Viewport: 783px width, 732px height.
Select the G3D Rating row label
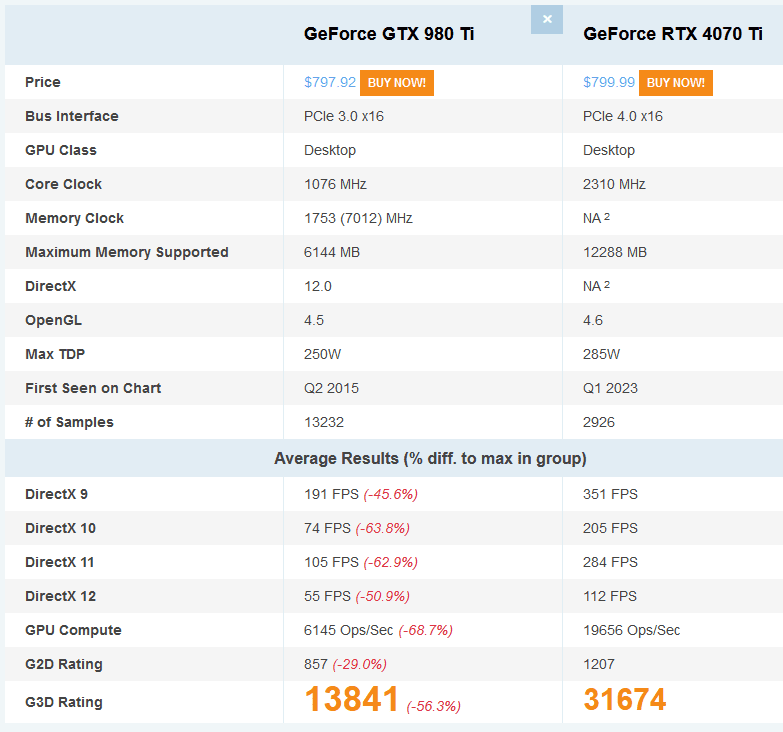point(64,702)
